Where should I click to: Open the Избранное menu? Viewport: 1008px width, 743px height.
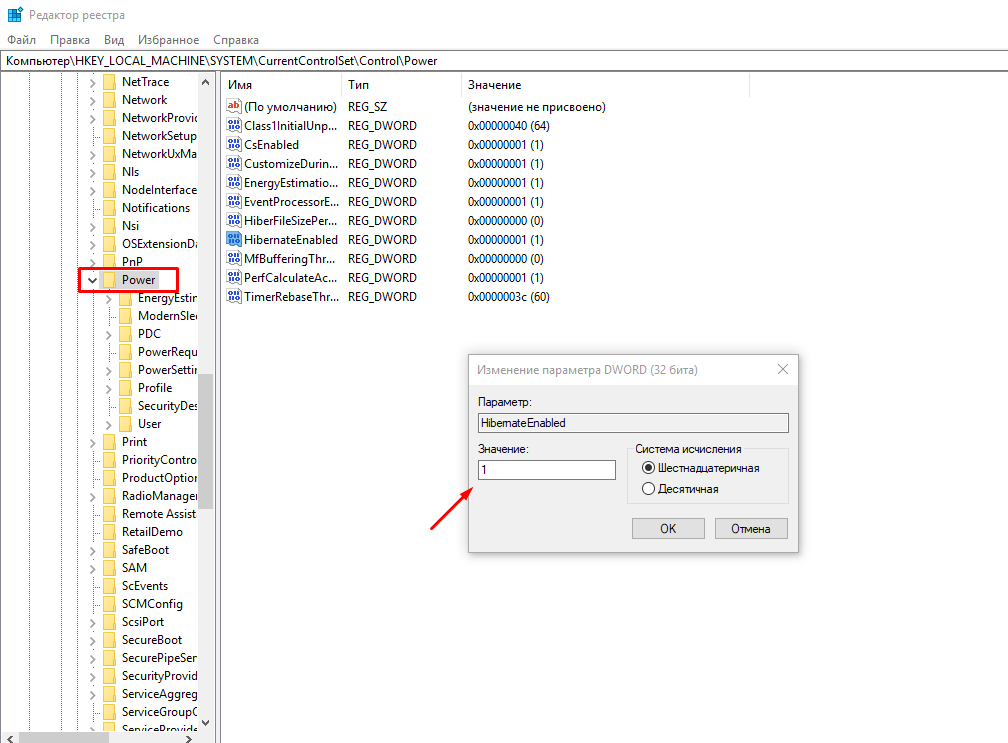(x=168, y=40)
